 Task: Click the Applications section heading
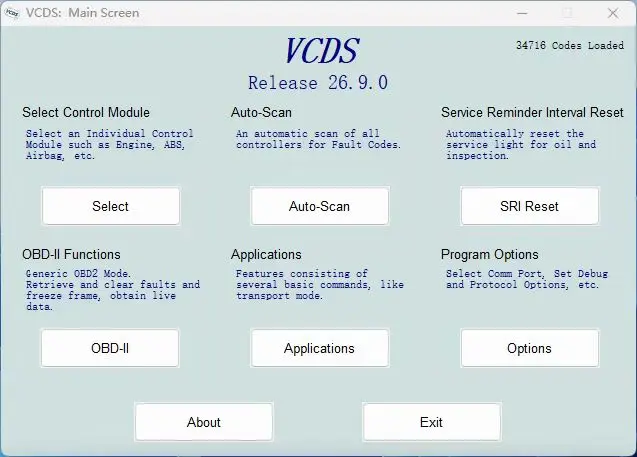tap(266, 254)
